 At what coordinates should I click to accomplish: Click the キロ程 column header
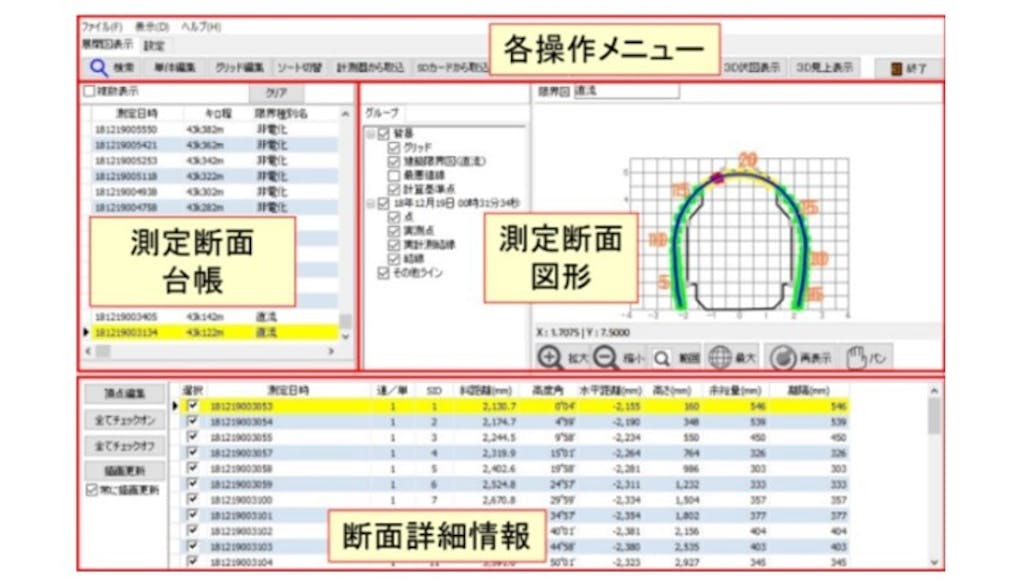[217, 114]
